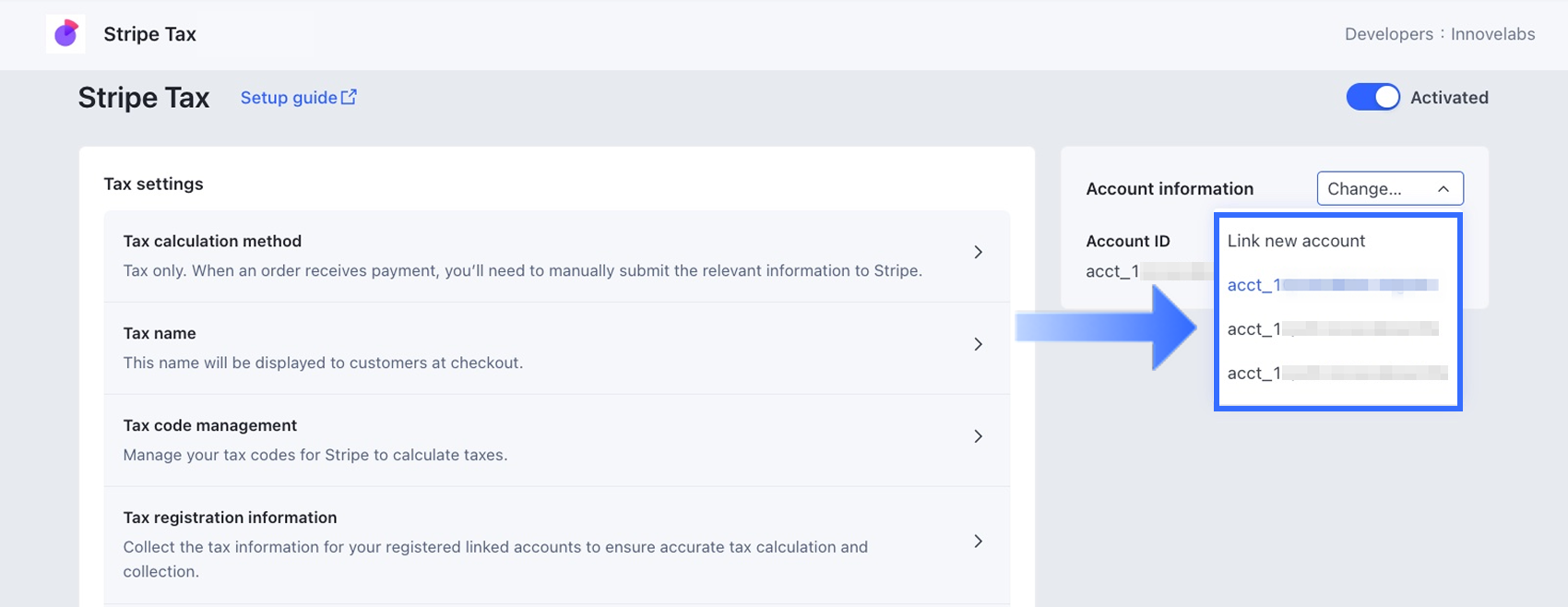1568x607 pixels.
Task: Expand Tax code management chevron
Action: tap(979, 436)
